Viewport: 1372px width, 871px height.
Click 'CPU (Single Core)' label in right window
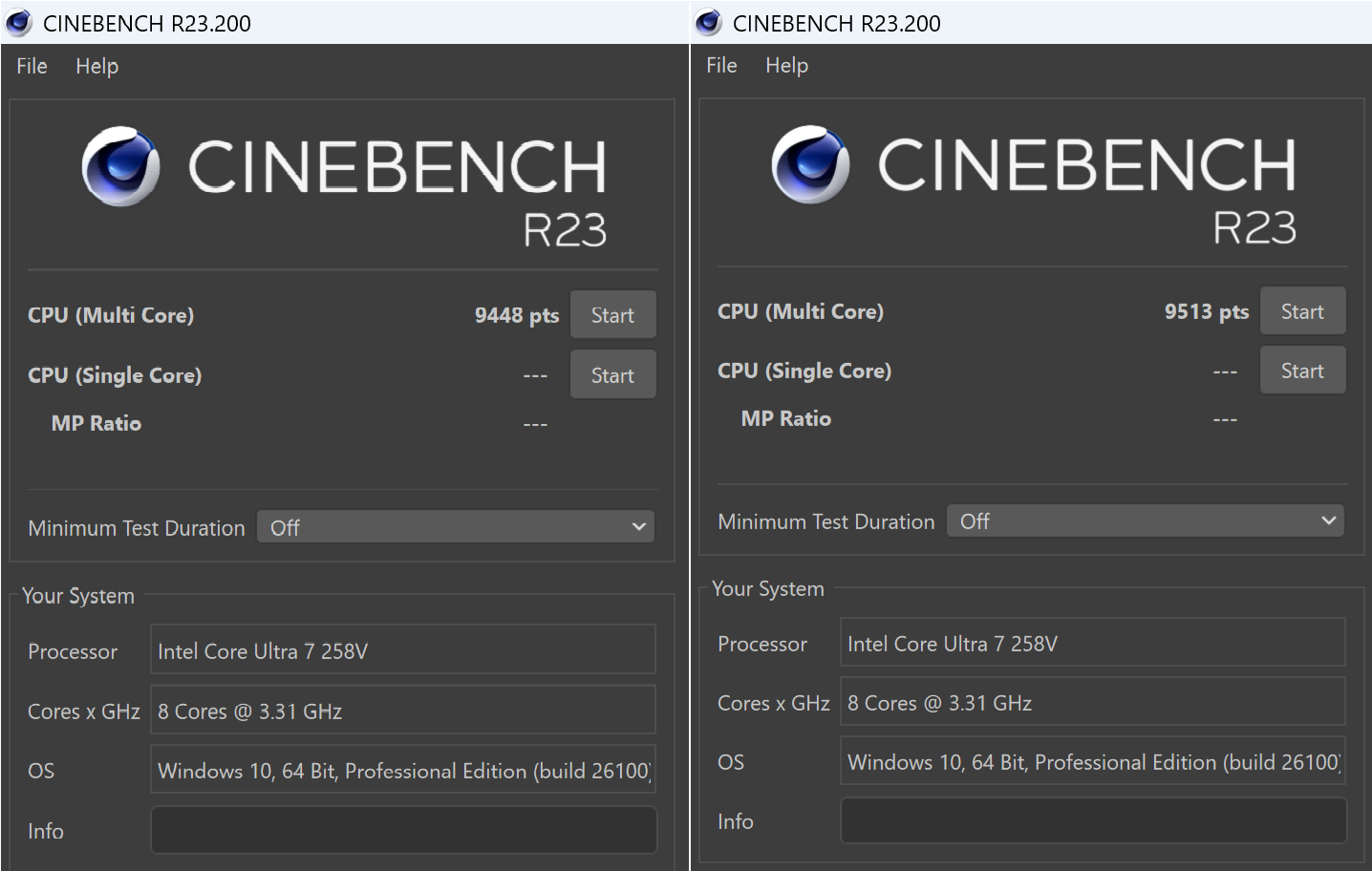pyautogui.click(x=804, y=371)
